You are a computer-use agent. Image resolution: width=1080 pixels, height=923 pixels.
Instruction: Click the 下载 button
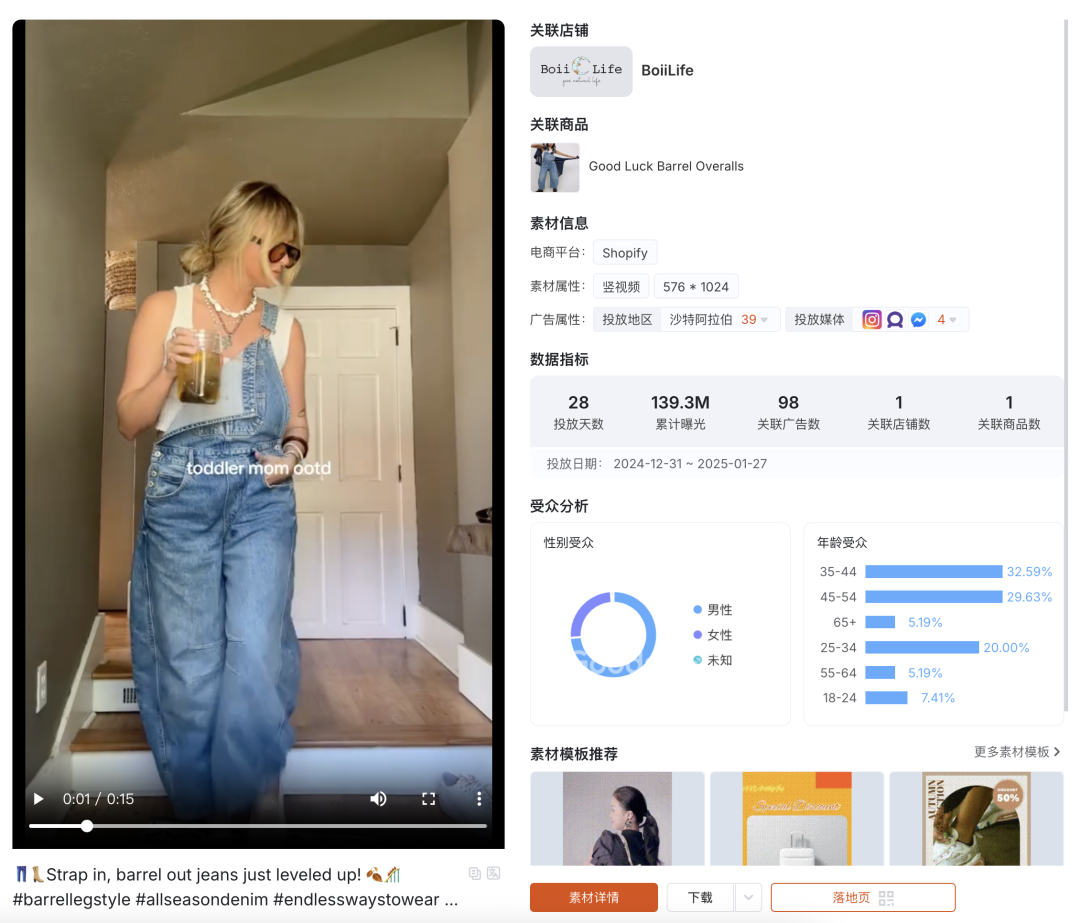[700, 898]
